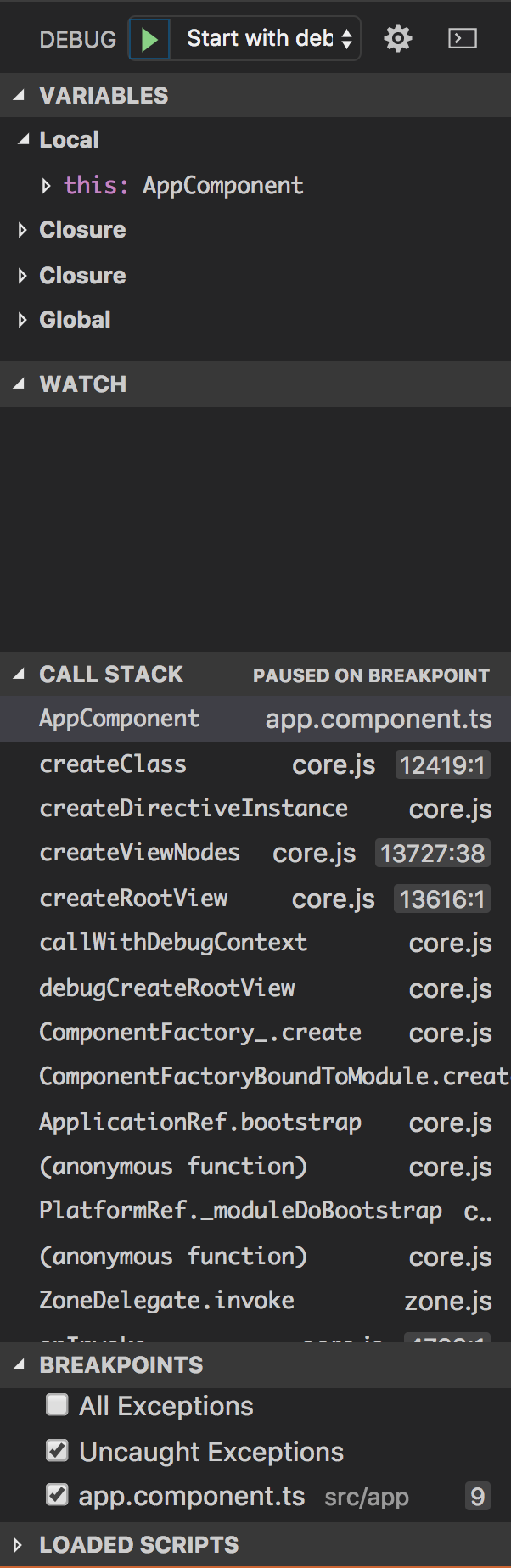Open the Debug Console terminal icon
Viewport: 511px width, 1568px height.
pyautogui.click(x=462, y=39)
